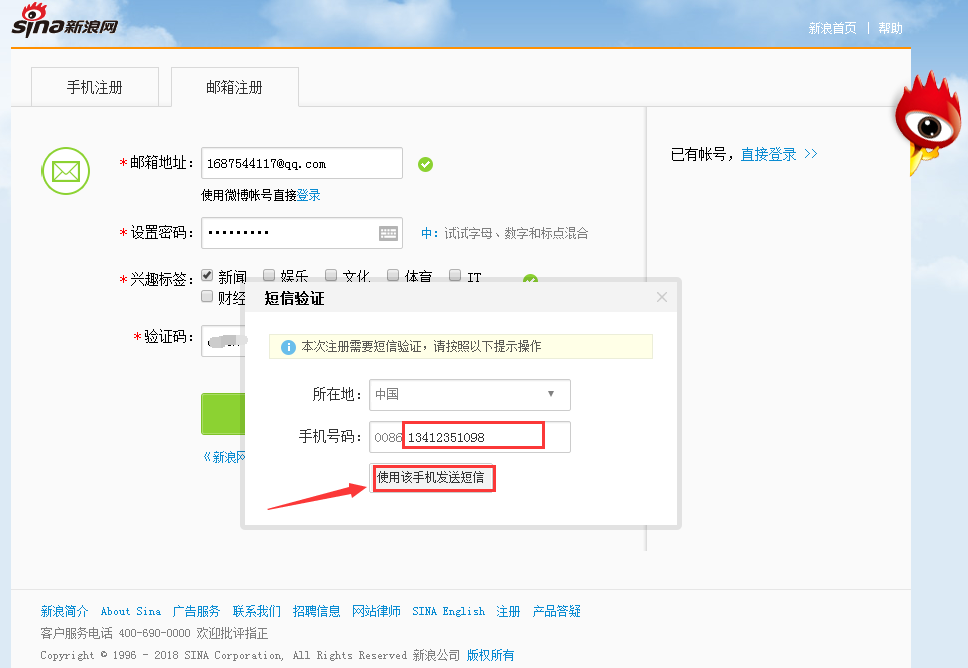Open the 网站律师 footer link
The height and width of the screenshot is (668, 968).
(x=377, y=611)
